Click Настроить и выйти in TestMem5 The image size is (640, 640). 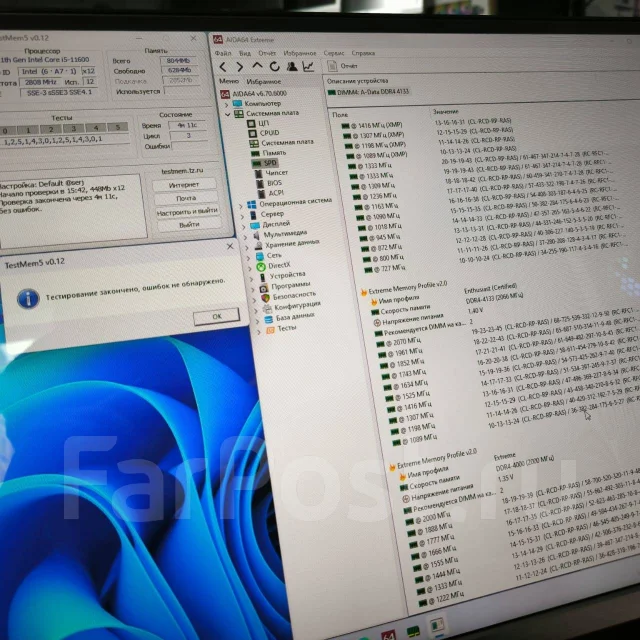click(x=187, y=212)
